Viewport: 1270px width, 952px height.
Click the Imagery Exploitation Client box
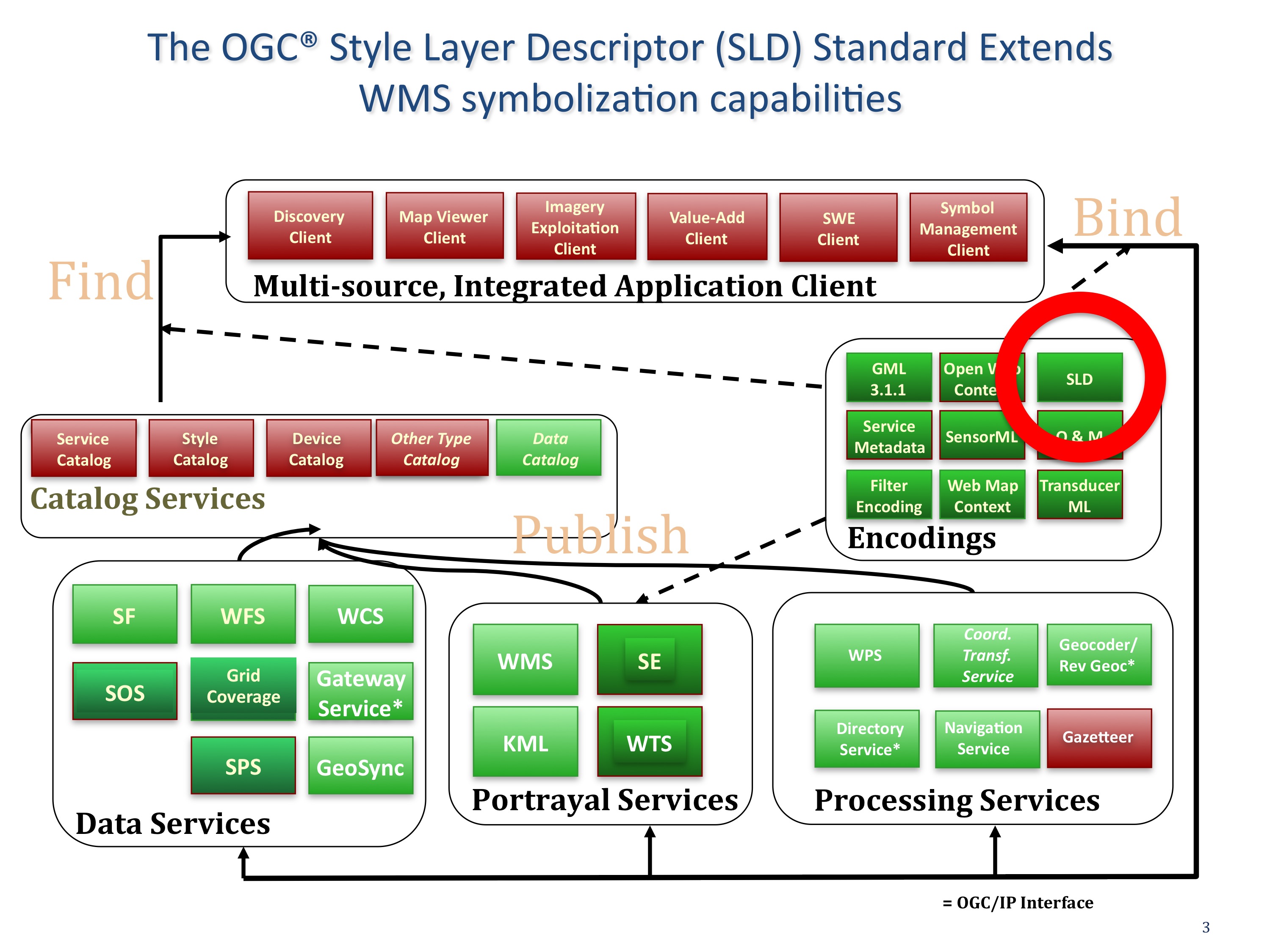coord(576,226)
